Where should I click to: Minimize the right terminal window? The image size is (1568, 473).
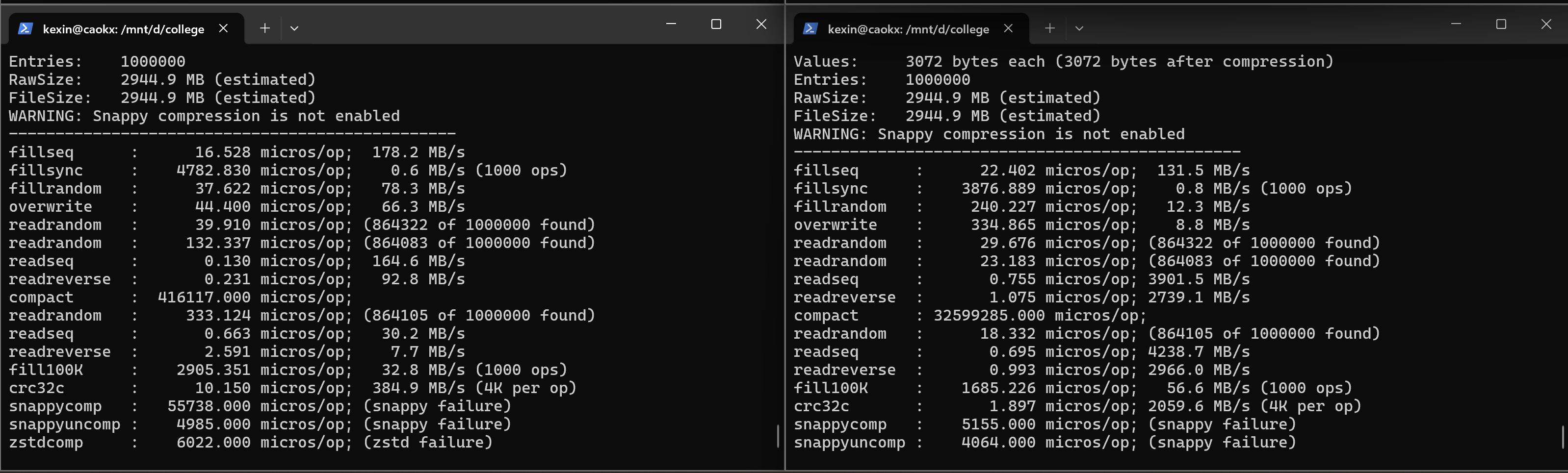click(x=1456, y=24)
